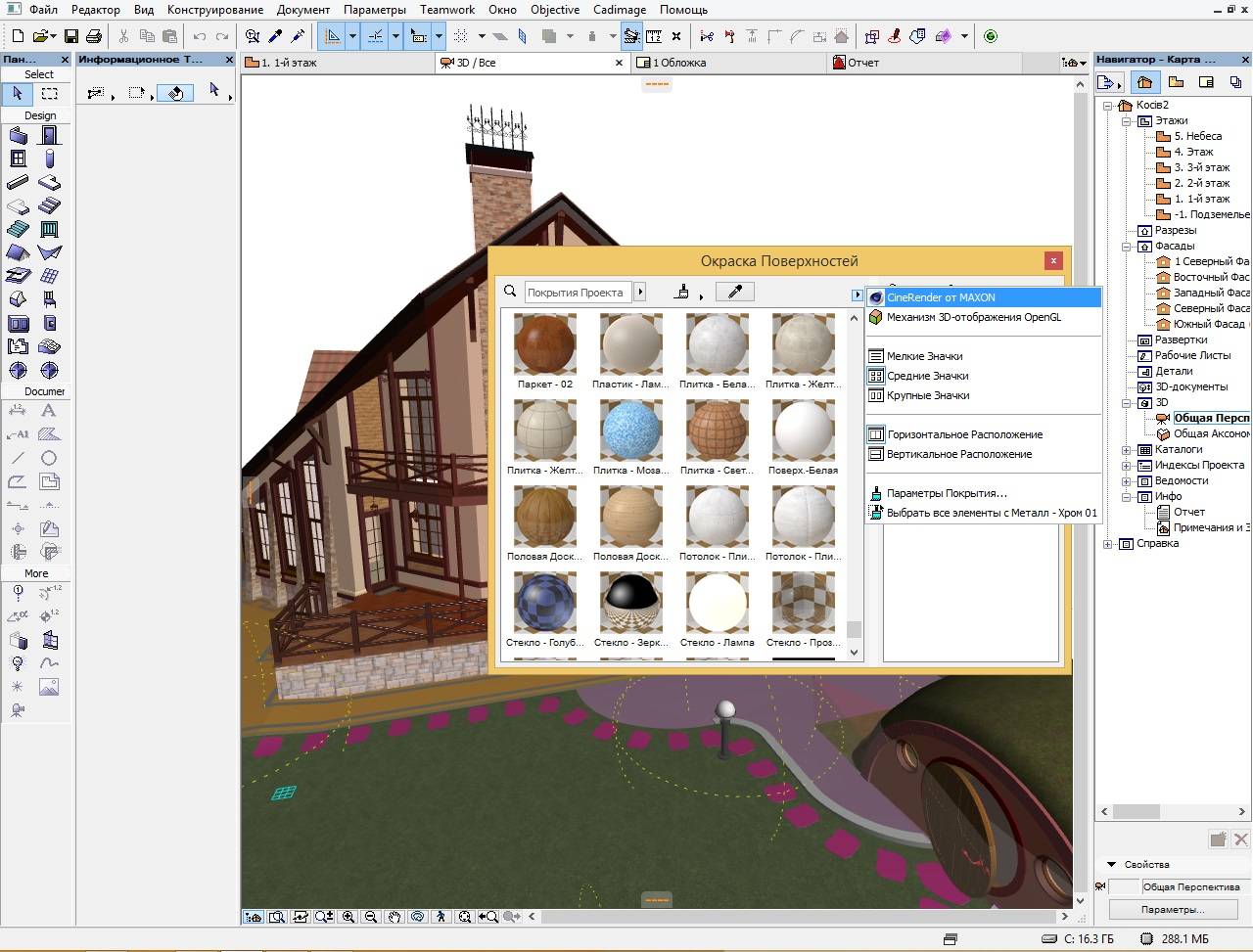
Task: Select Средние Значки icon size
Action: coord(984,376)
